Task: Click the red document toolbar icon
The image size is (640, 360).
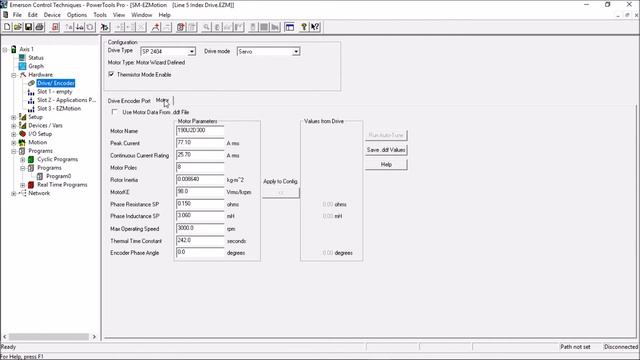Action: click(55, 27)
